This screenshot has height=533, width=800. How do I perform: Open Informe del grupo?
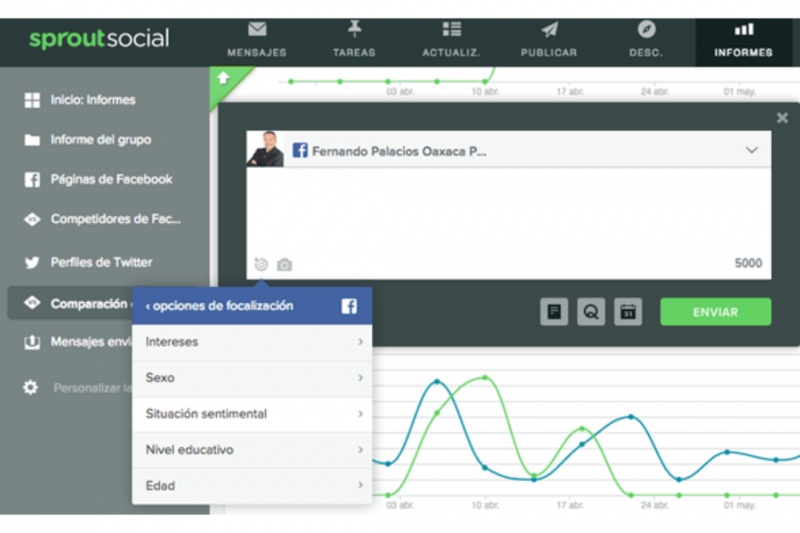[x=101, y=140]
